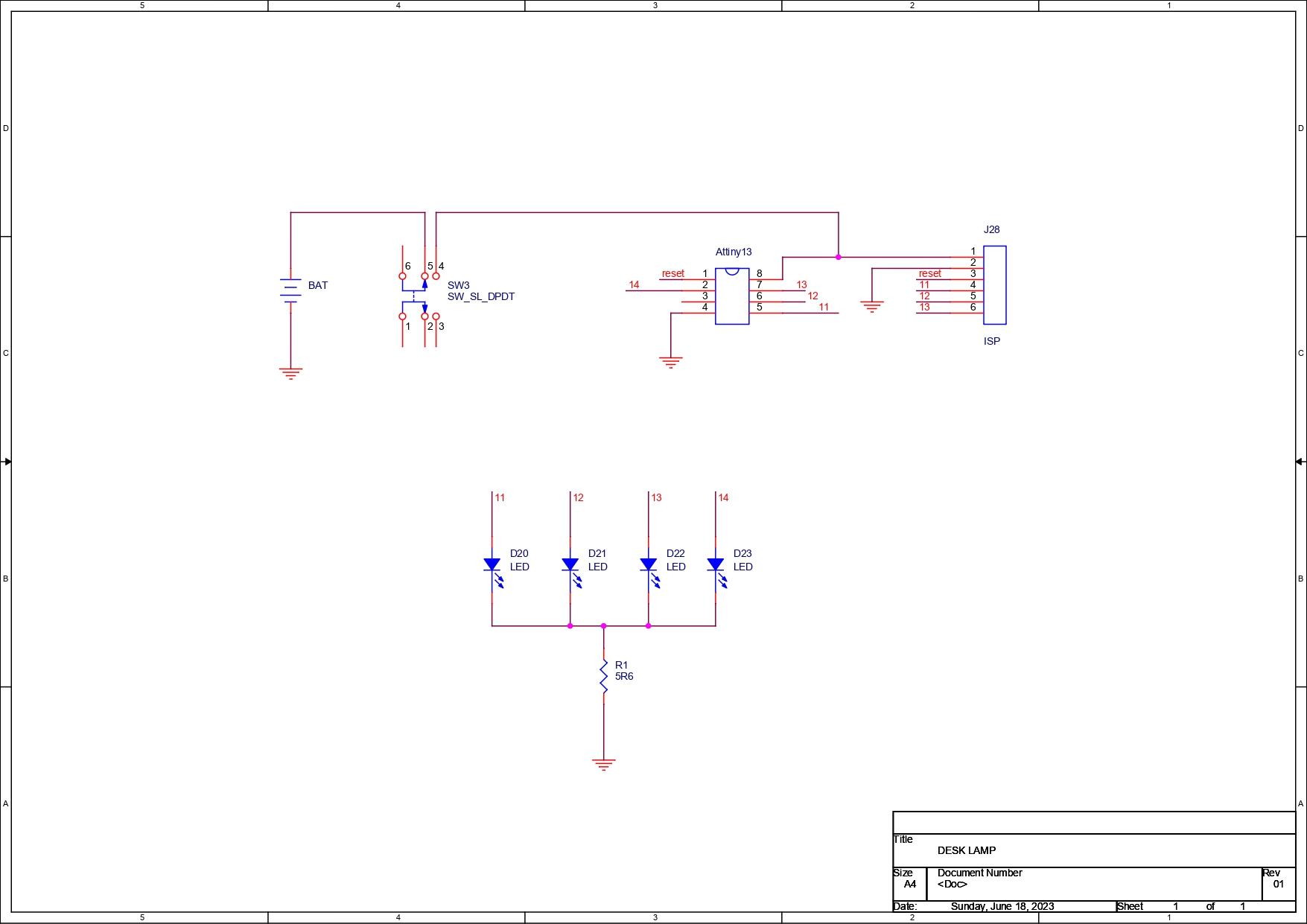Click the "12" net label above LED D21
The width and height of the screenshot is (1307, 924).
pyautogui.click(x=578, y=497)
